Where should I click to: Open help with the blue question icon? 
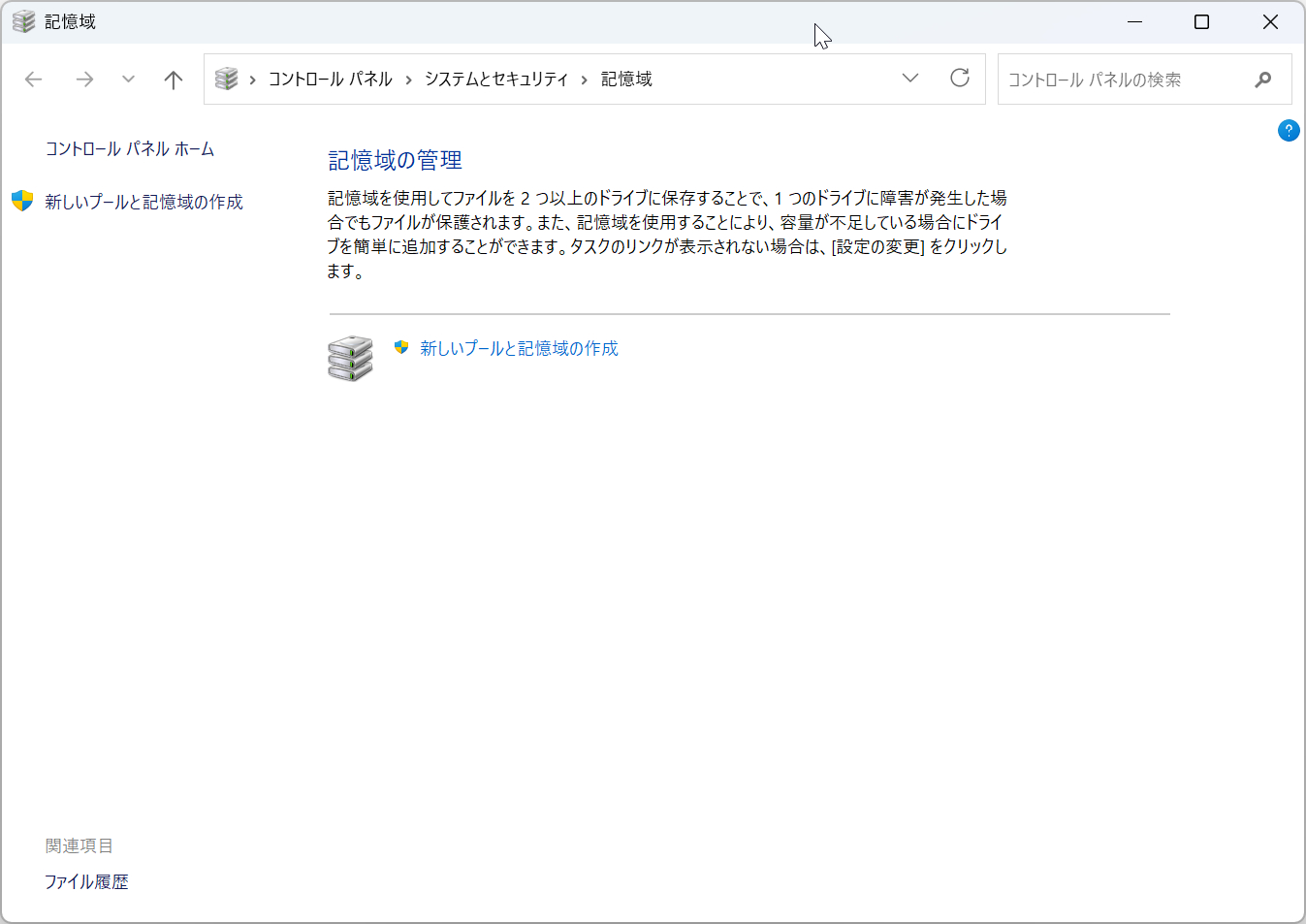(x=1289, y=130)
